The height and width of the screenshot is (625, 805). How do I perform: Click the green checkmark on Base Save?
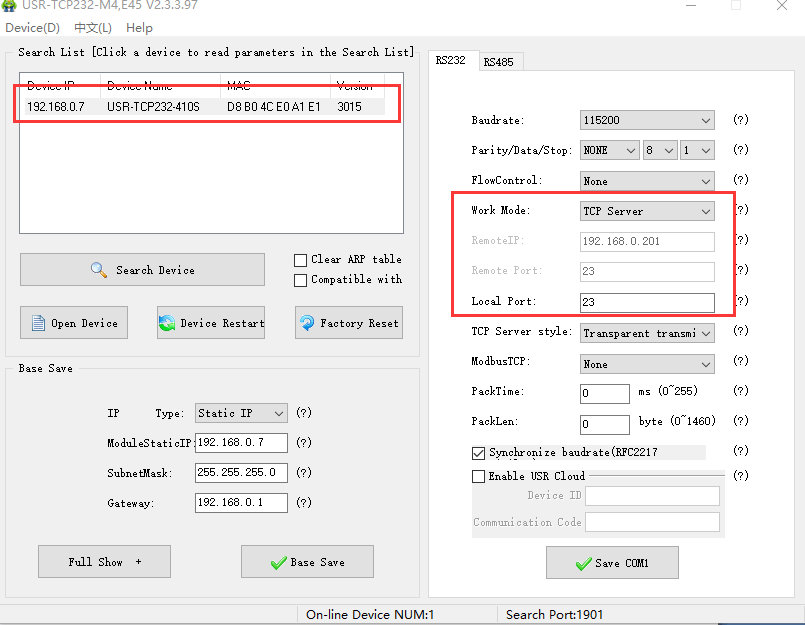[x=278, y=563]
